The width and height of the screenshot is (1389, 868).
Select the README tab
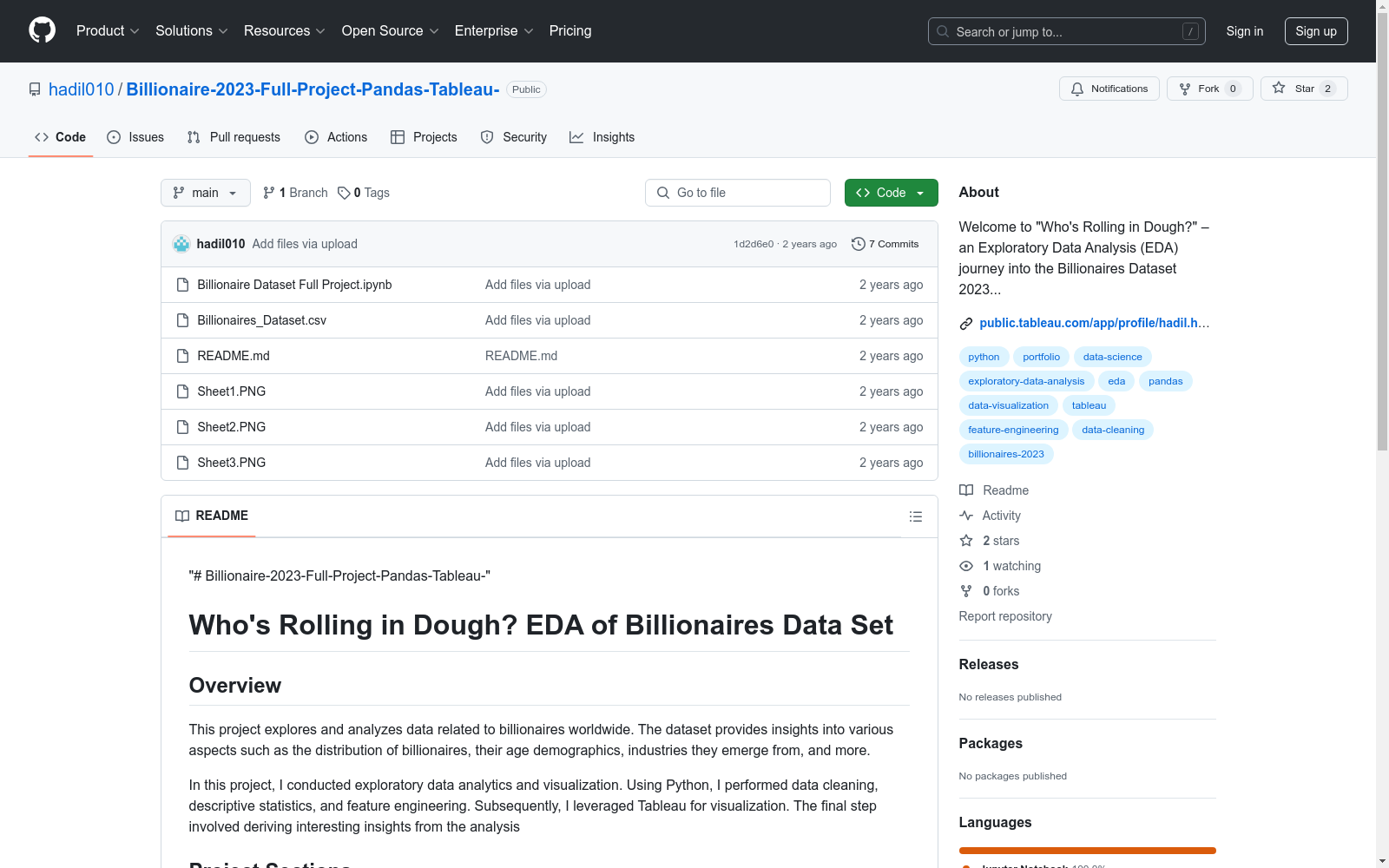212,516
